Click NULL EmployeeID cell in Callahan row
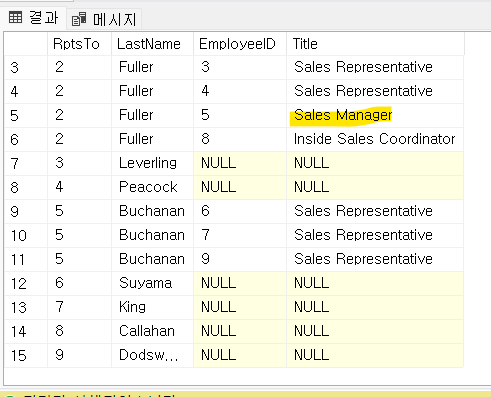Viewport: 491px width, 397px height. [x=240, y=331]
